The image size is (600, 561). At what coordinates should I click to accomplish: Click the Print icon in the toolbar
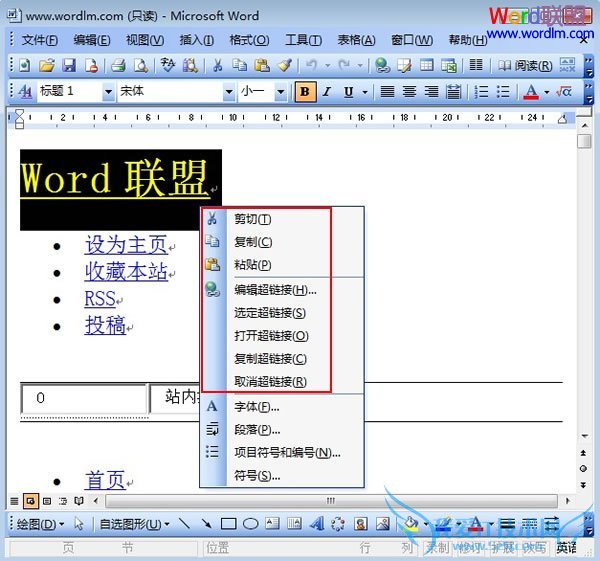(x=118, y=66)
